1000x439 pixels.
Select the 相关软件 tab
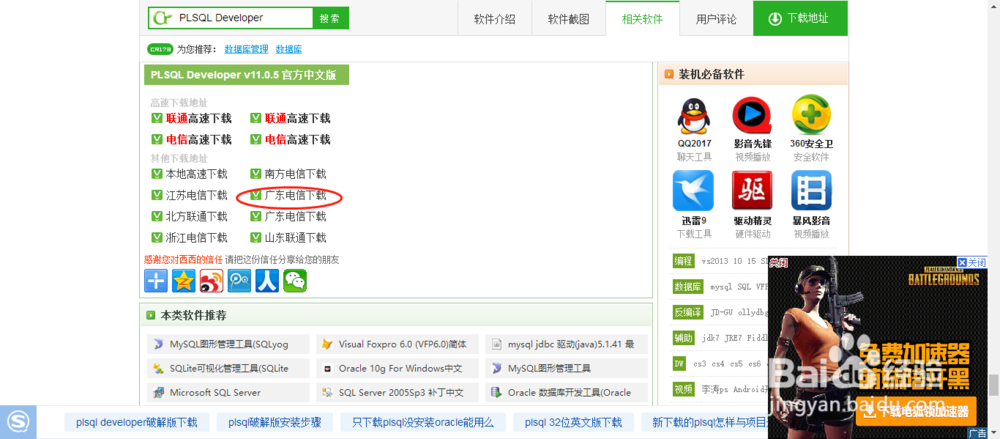tap(642, 19)
